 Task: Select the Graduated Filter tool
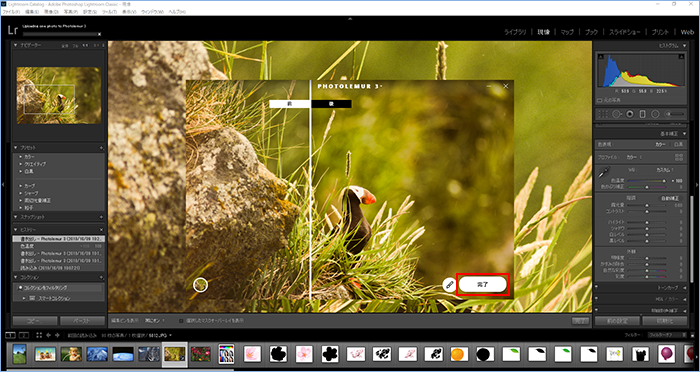pos(642,114)
